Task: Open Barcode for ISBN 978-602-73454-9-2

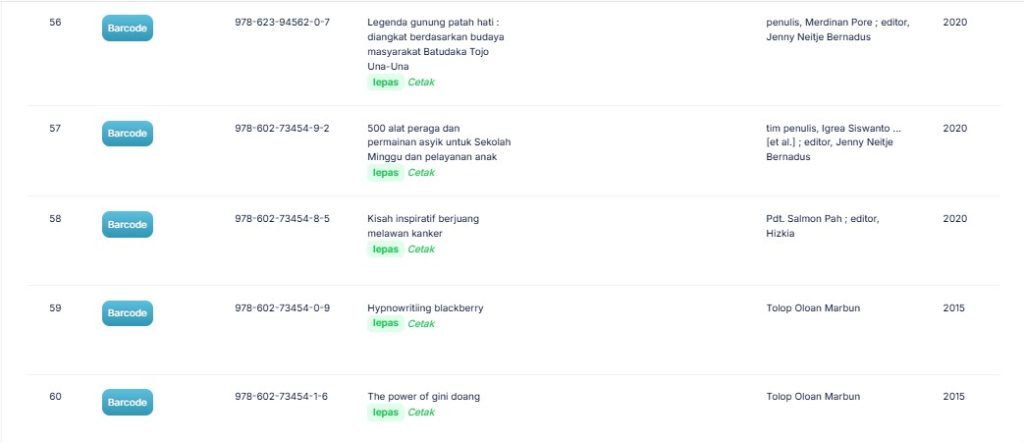Action: [x=127, y=133]
